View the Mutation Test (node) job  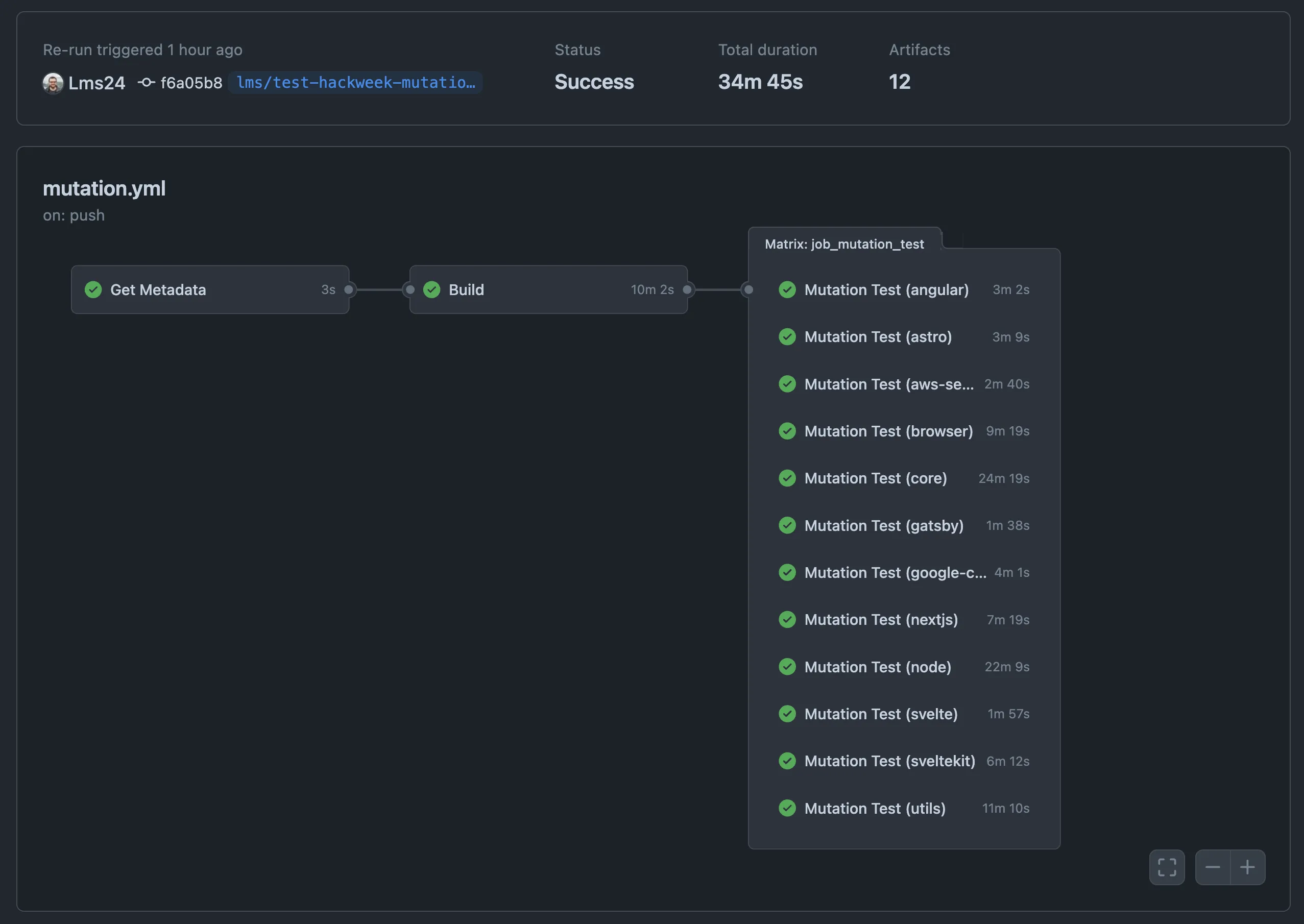[x=877, y=666]
